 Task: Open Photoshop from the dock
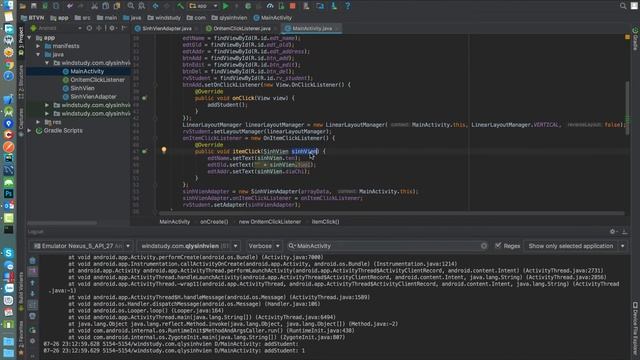(x=9, y=193)
